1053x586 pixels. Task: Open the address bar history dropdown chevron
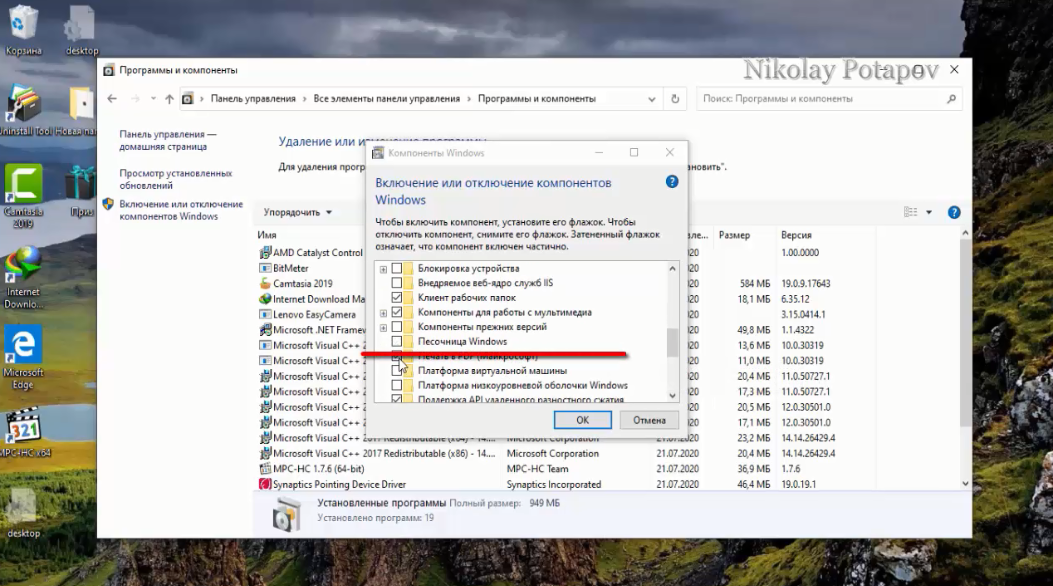click(651, 99)
